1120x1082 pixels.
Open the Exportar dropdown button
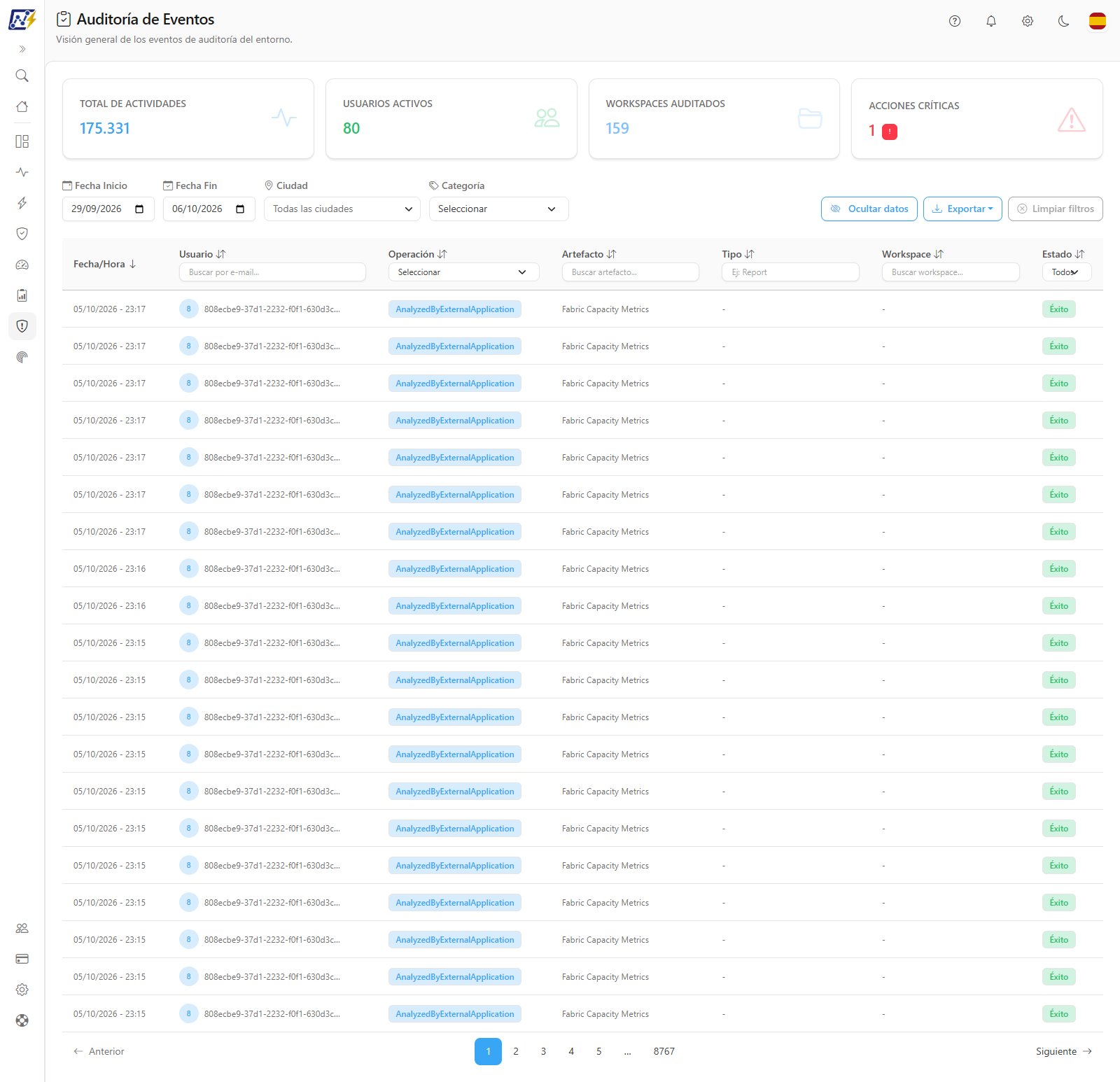(962, 209)
